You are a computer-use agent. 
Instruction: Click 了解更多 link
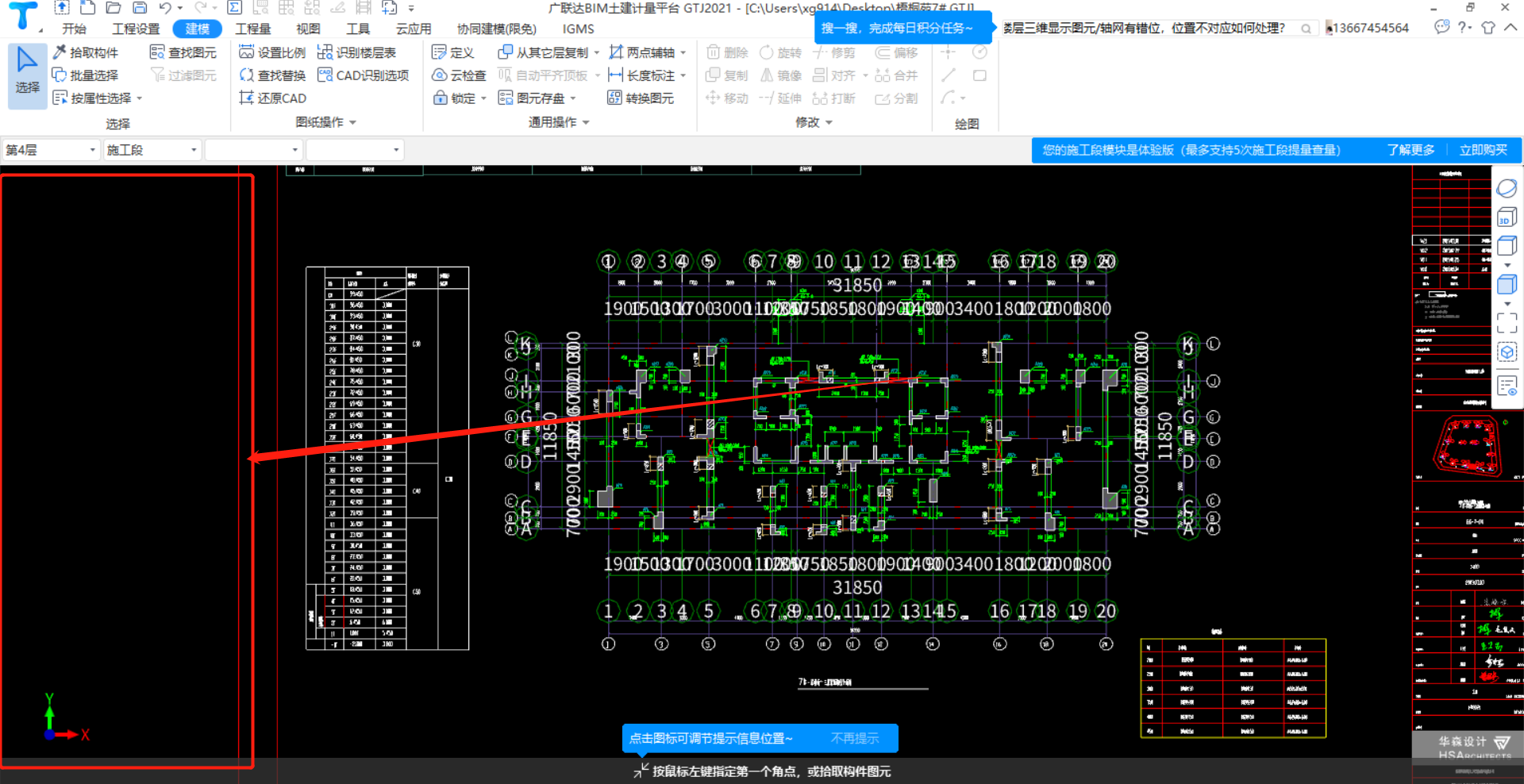click(x=1410, y=150)
